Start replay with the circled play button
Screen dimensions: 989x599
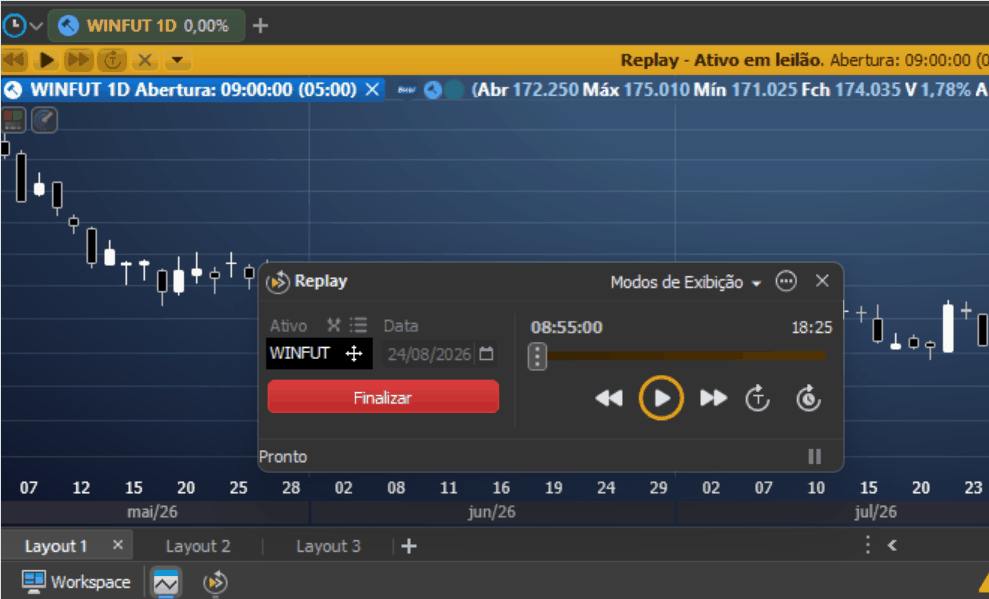click(660, 398)
